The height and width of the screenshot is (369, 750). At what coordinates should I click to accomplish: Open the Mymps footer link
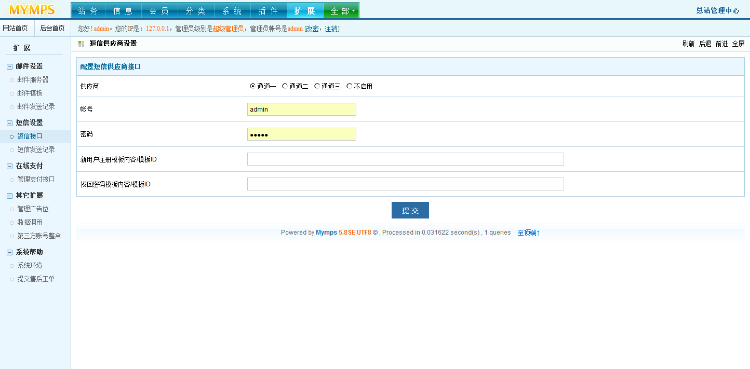(x=326, y=233)
